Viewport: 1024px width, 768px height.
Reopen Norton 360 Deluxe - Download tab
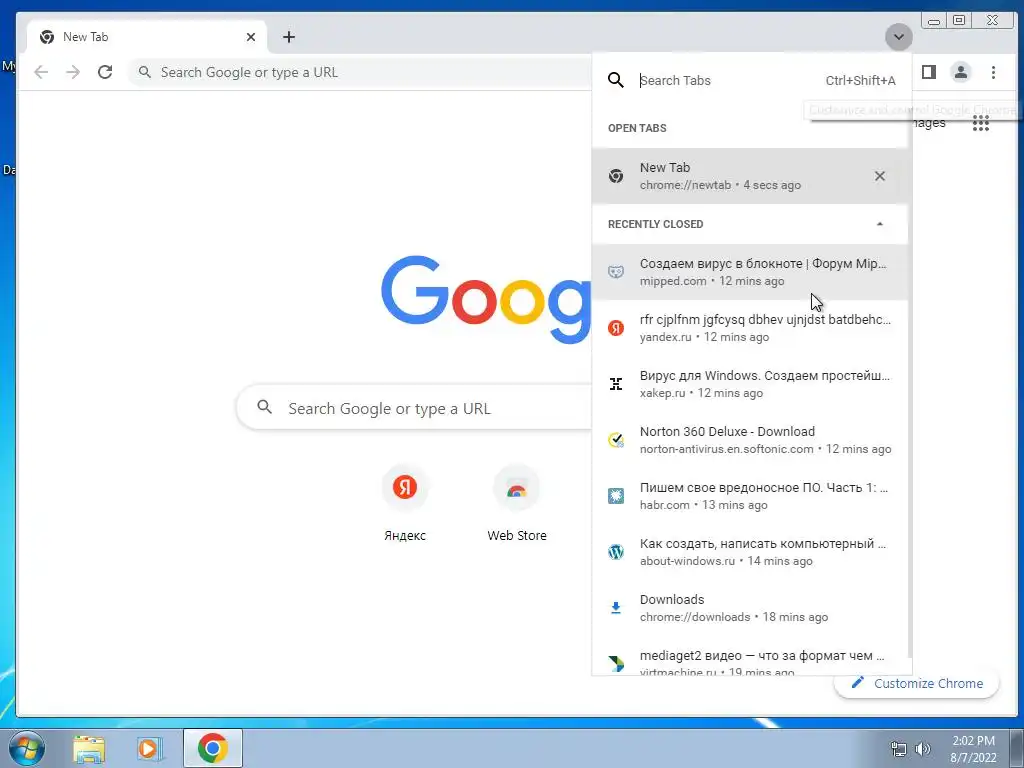click(750, 440)
